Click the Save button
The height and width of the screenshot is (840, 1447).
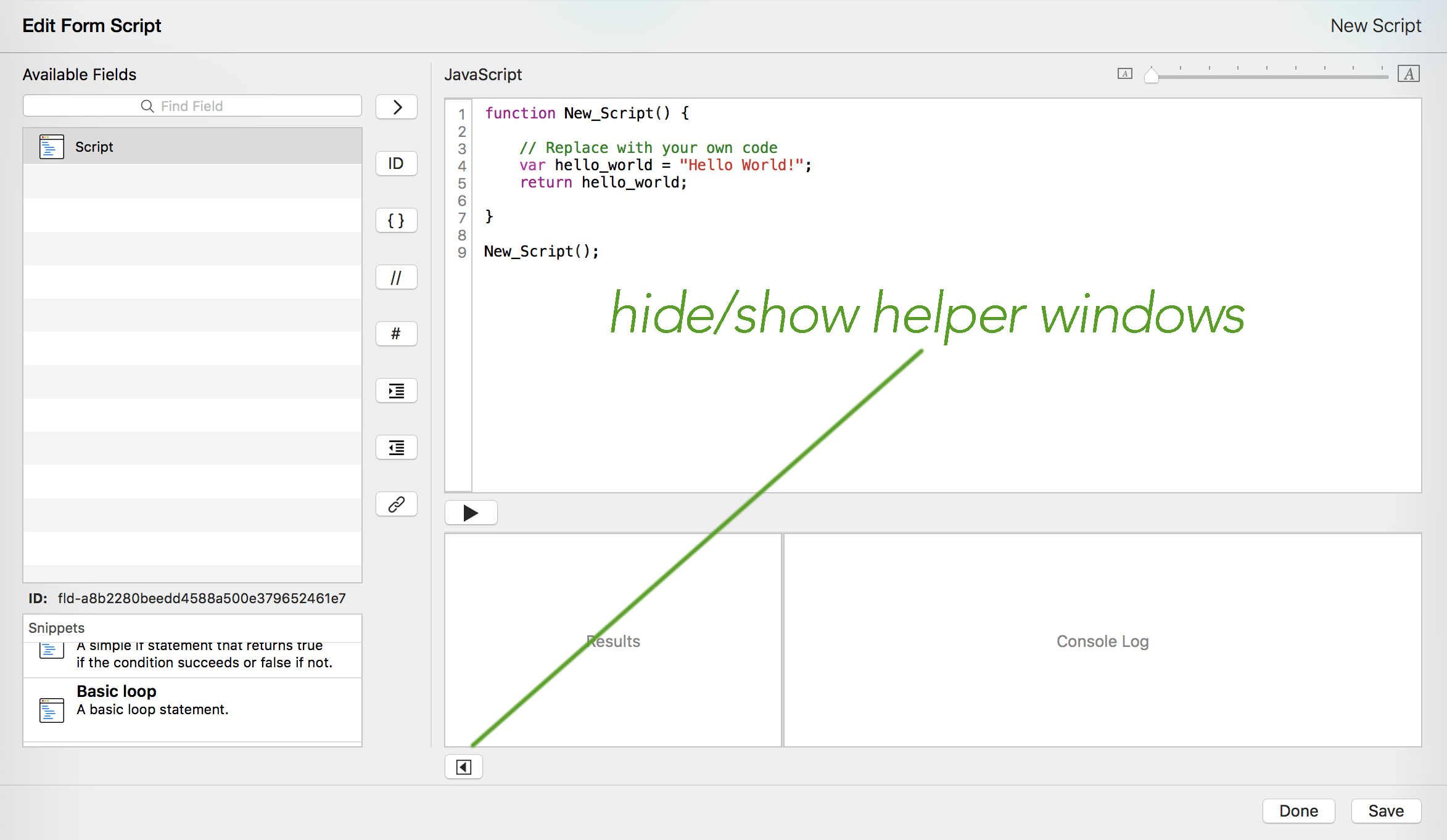(1386, 811)
